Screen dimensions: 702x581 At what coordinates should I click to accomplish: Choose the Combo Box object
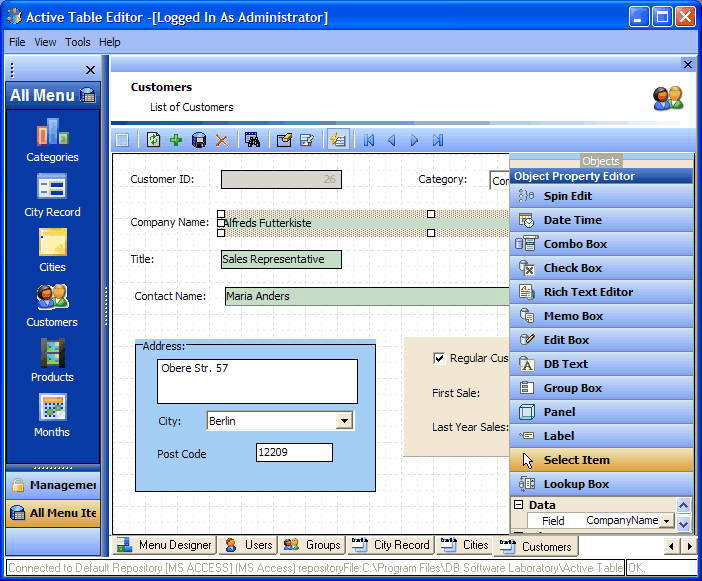pyautogui.click(x=601, y=244)
